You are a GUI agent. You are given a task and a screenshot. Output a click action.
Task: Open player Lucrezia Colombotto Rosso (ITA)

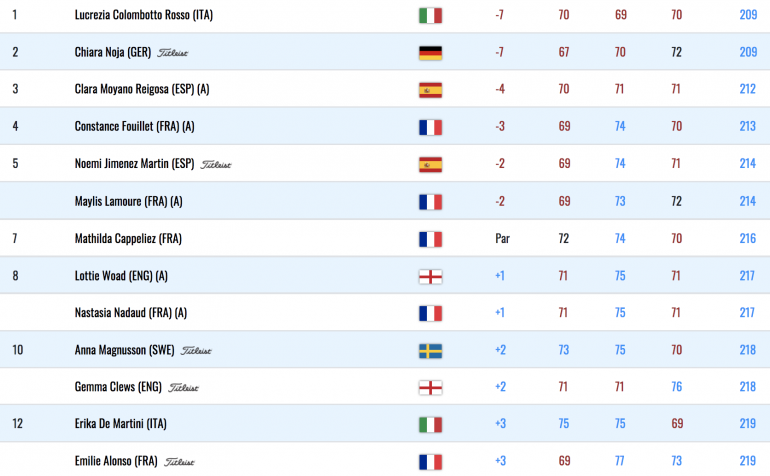143,15
